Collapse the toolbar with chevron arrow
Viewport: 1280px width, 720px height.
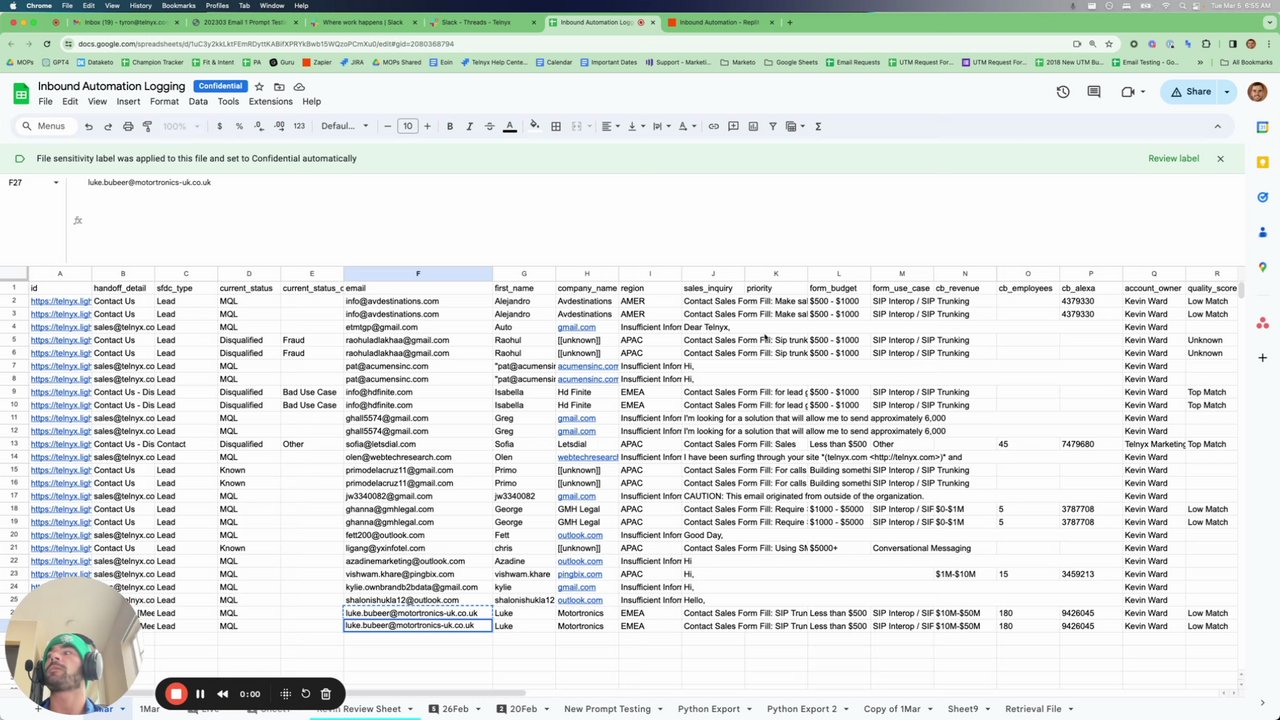(1217, 126)
